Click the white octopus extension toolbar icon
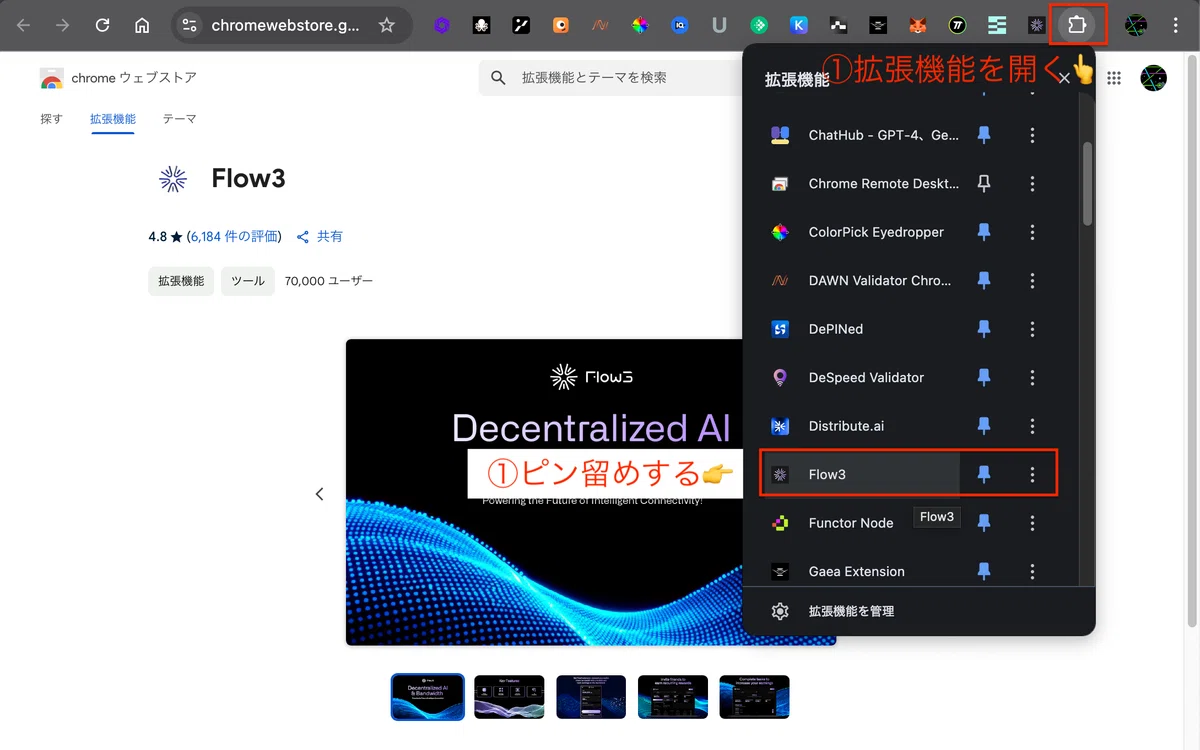Screen dimensions: 1200x750 click(481, 25)
